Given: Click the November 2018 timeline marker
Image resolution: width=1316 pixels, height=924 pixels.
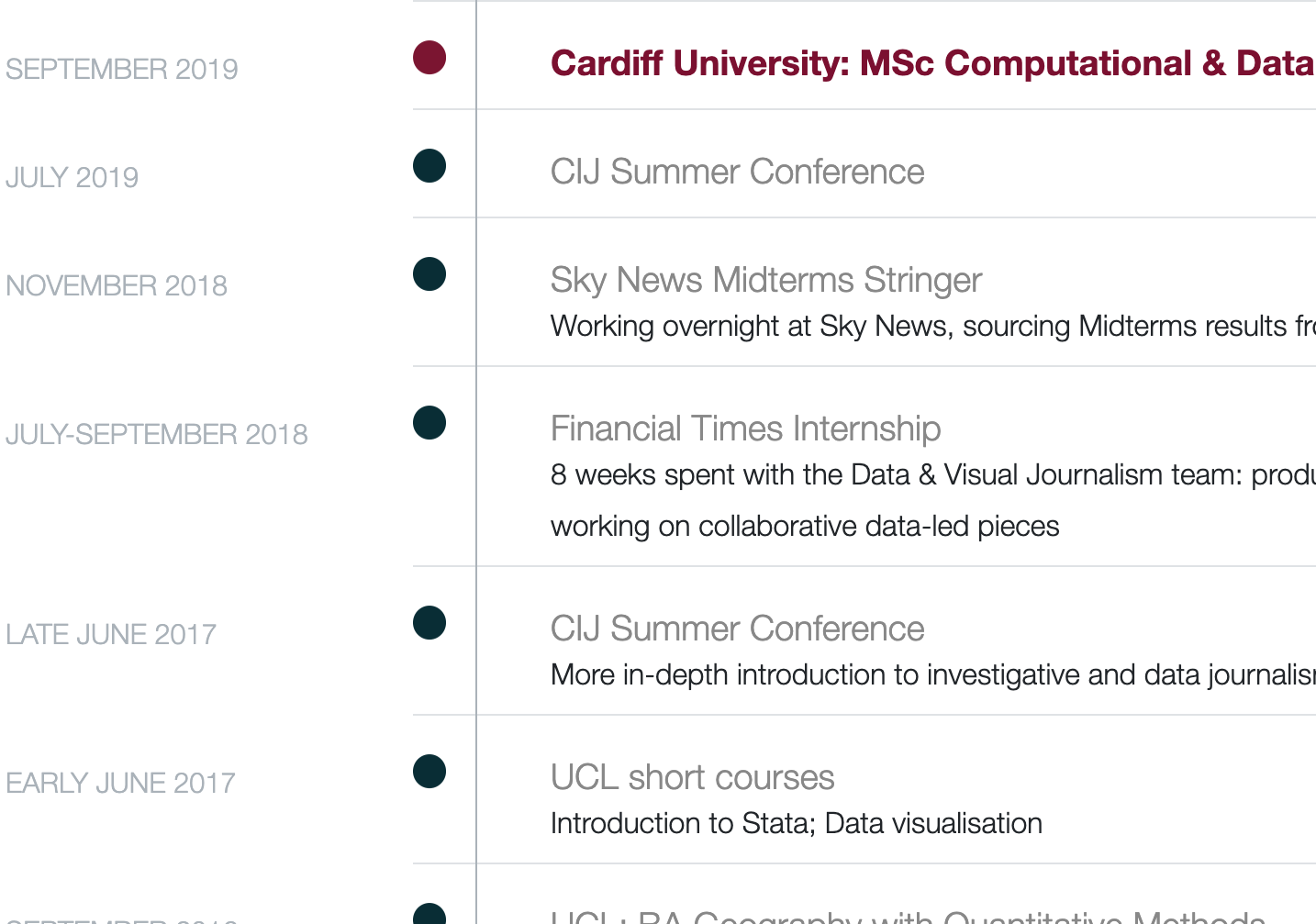Looking at the screenshot, I should point(429,274).
